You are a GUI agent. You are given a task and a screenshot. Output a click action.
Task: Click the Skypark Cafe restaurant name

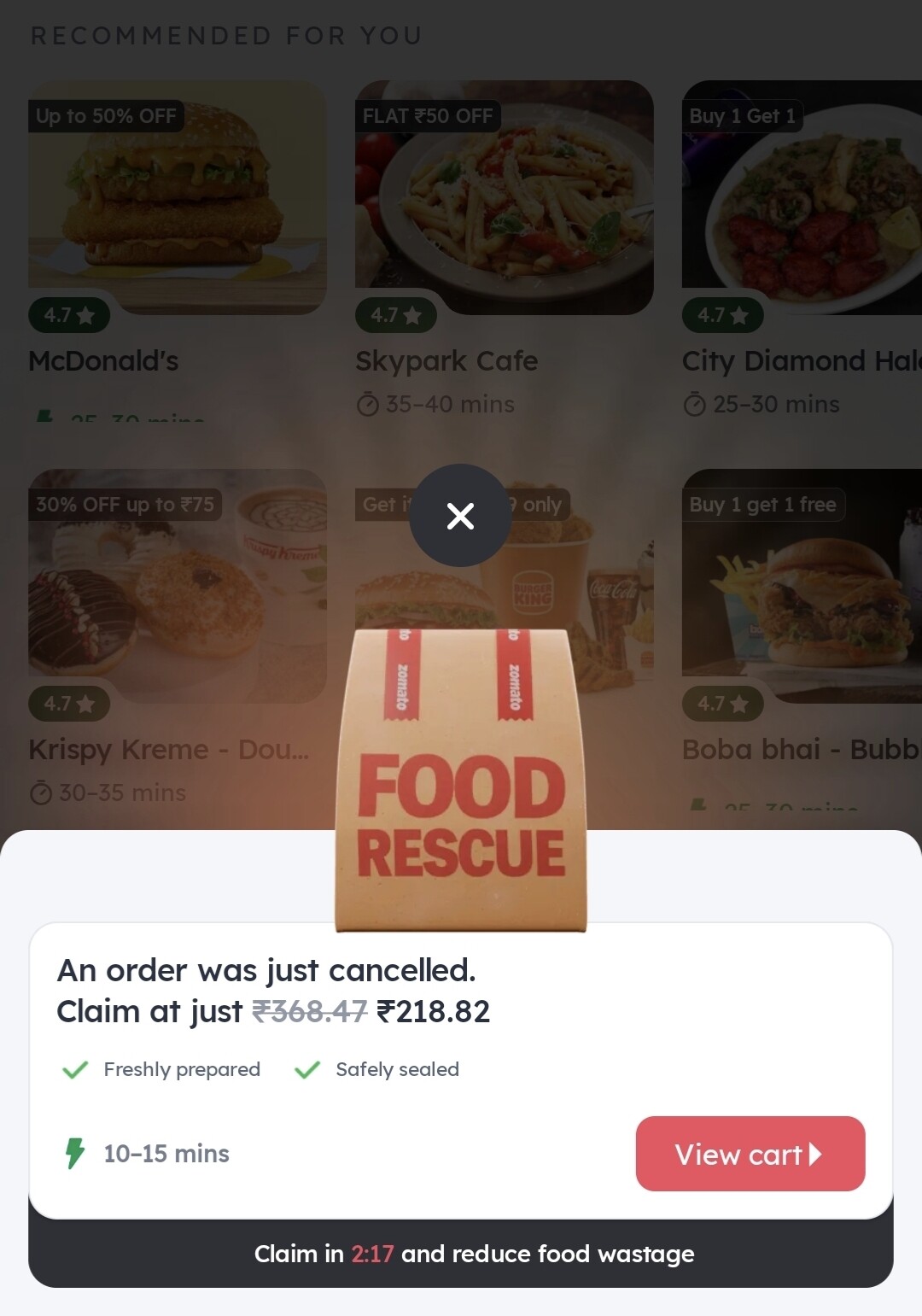[x=446, y=361]
